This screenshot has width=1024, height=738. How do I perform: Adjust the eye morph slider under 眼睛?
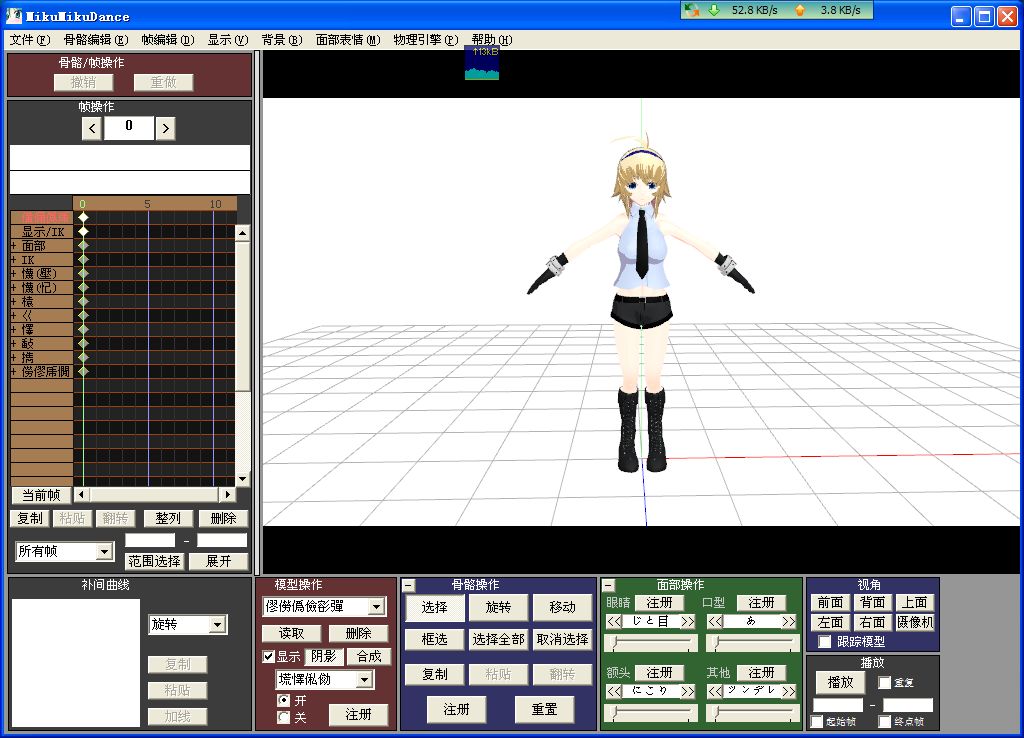tap(652, 643)
